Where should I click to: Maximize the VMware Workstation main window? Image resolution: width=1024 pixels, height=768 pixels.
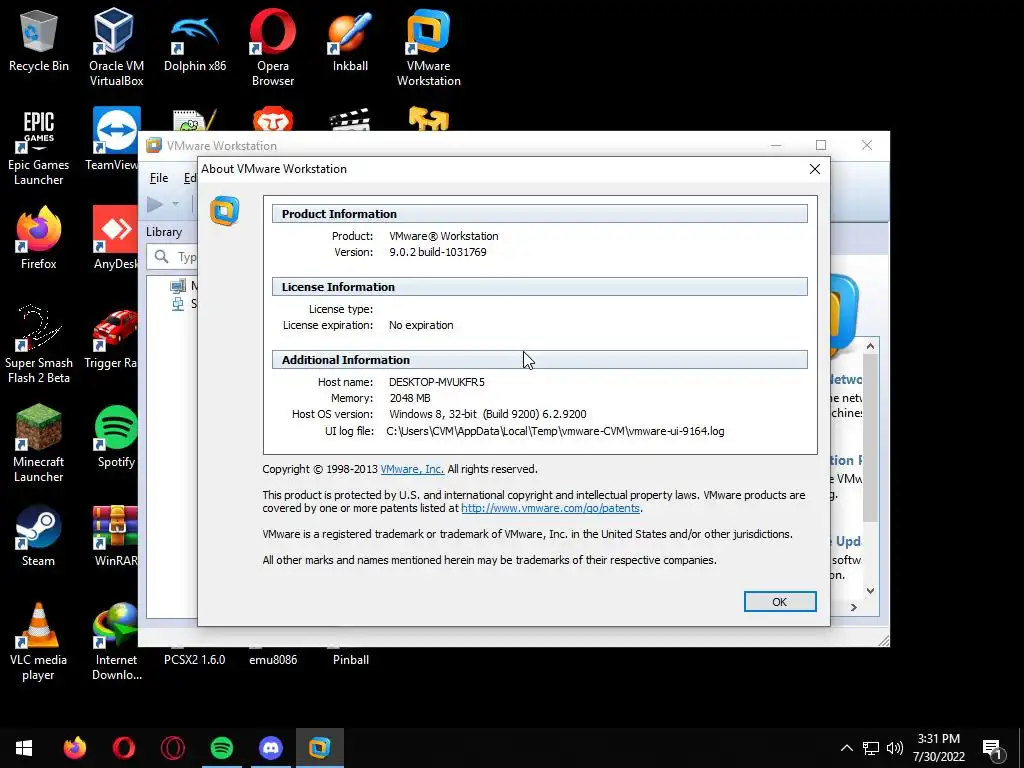[x=821, y=145]
